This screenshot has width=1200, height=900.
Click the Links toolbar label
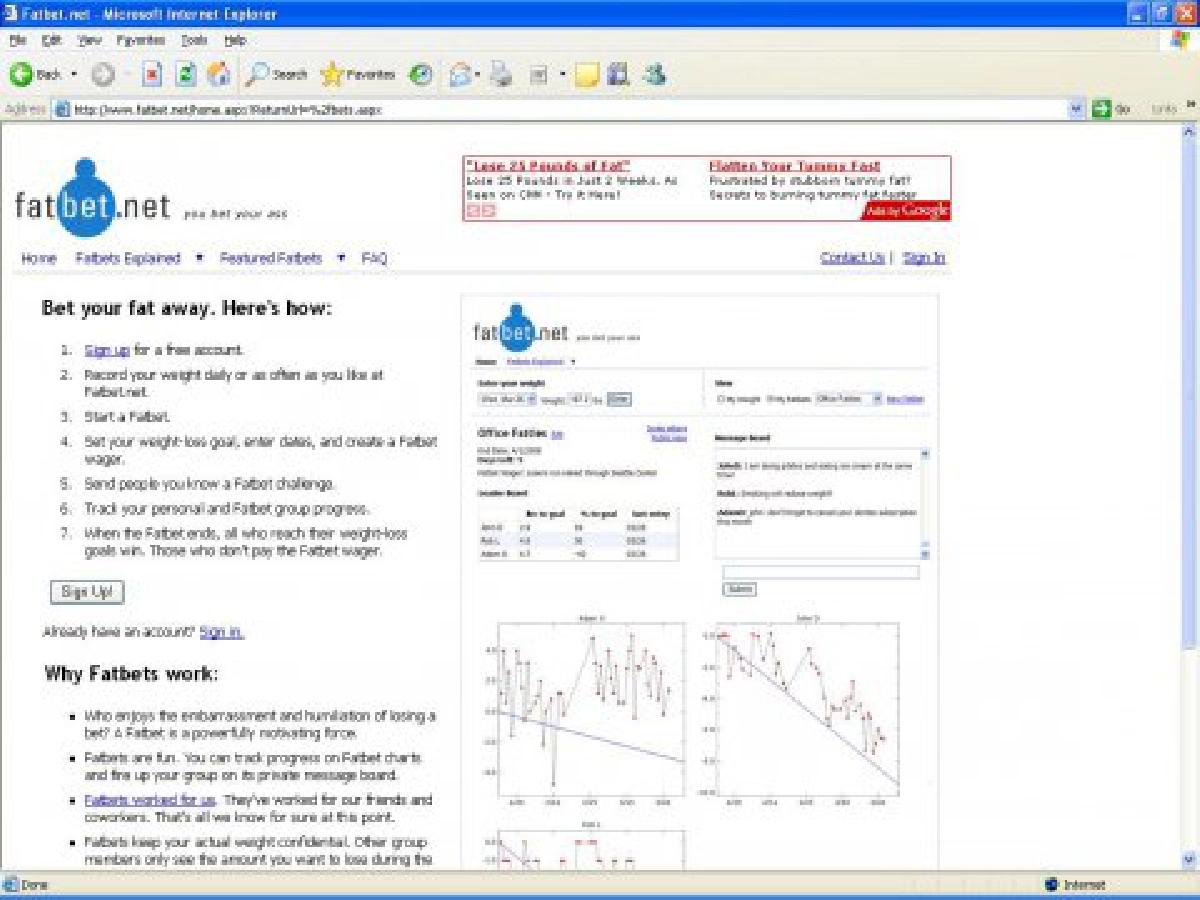1164,109
